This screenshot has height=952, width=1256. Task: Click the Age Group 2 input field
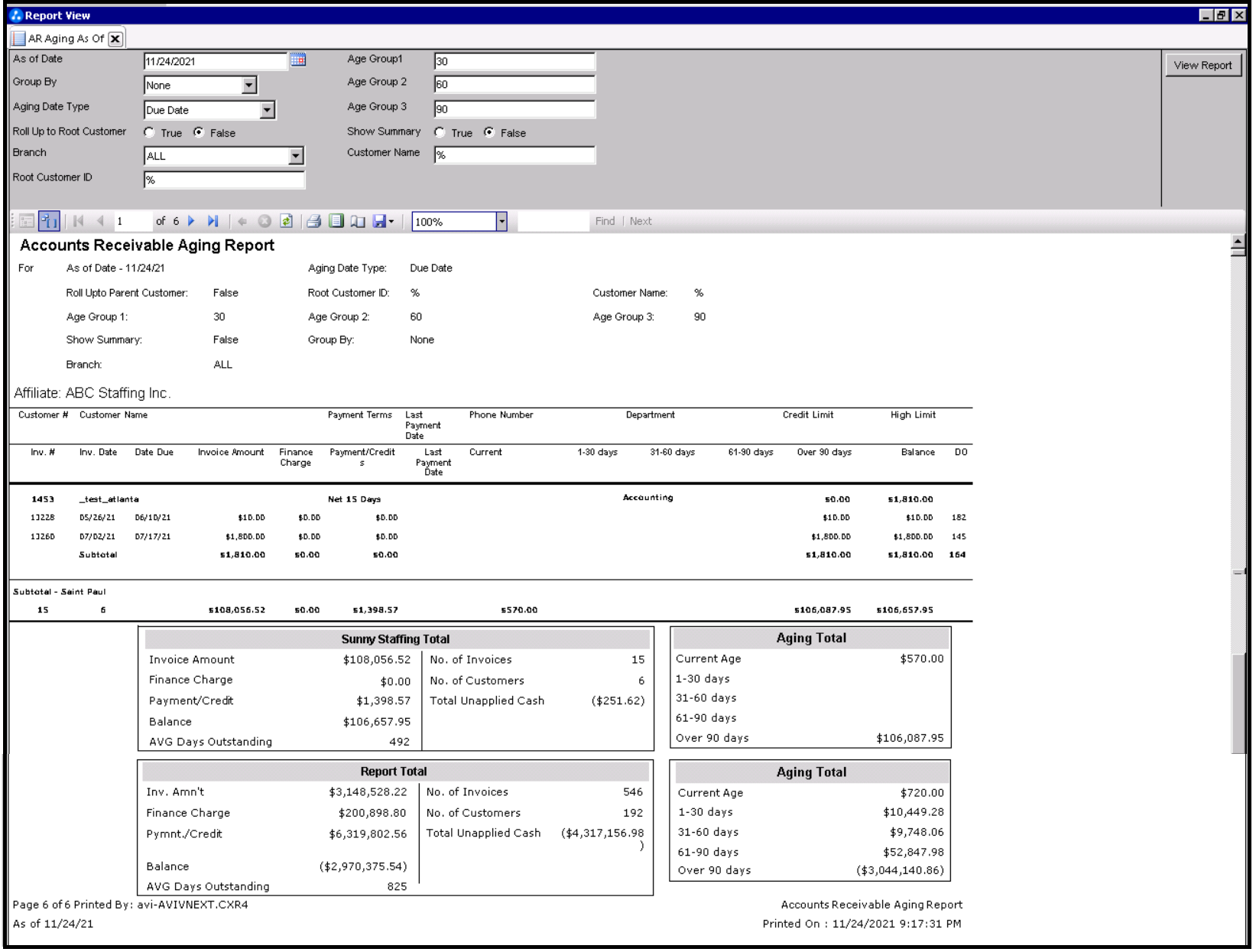coord(514,84)
